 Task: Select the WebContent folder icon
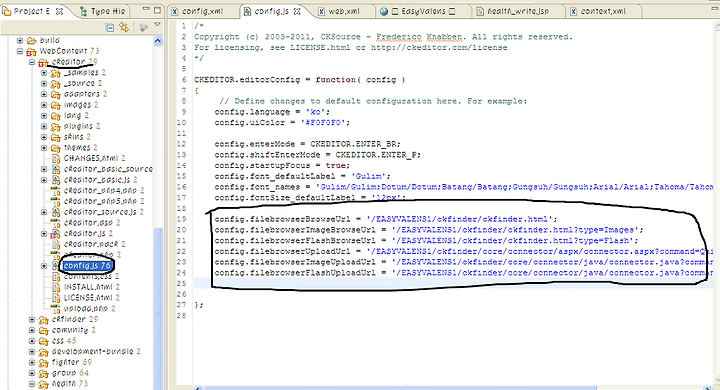pos(32,51)
